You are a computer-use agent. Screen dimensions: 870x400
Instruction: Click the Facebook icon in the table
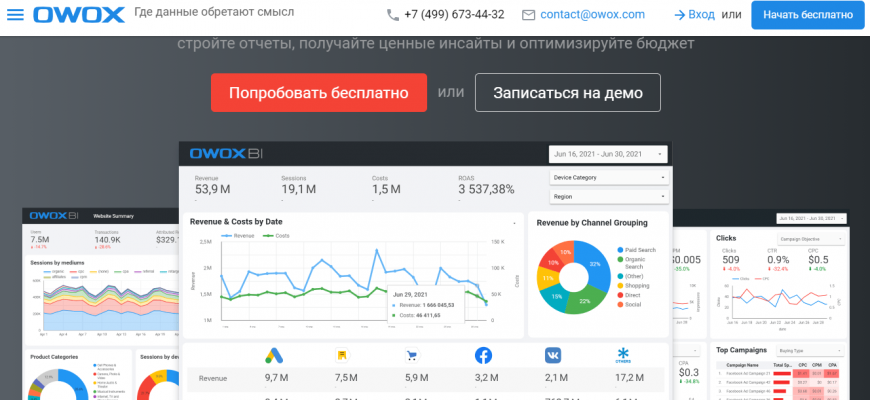(x=483, y=355)
